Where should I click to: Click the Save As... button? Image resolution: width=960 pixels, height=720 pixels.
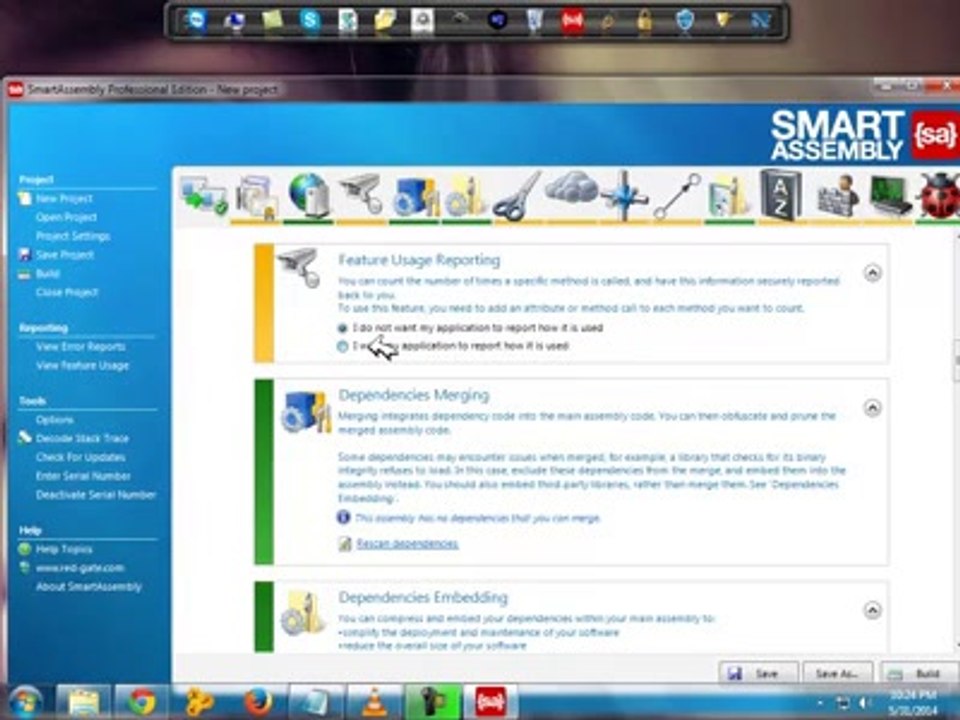click(x=837, y=673)
